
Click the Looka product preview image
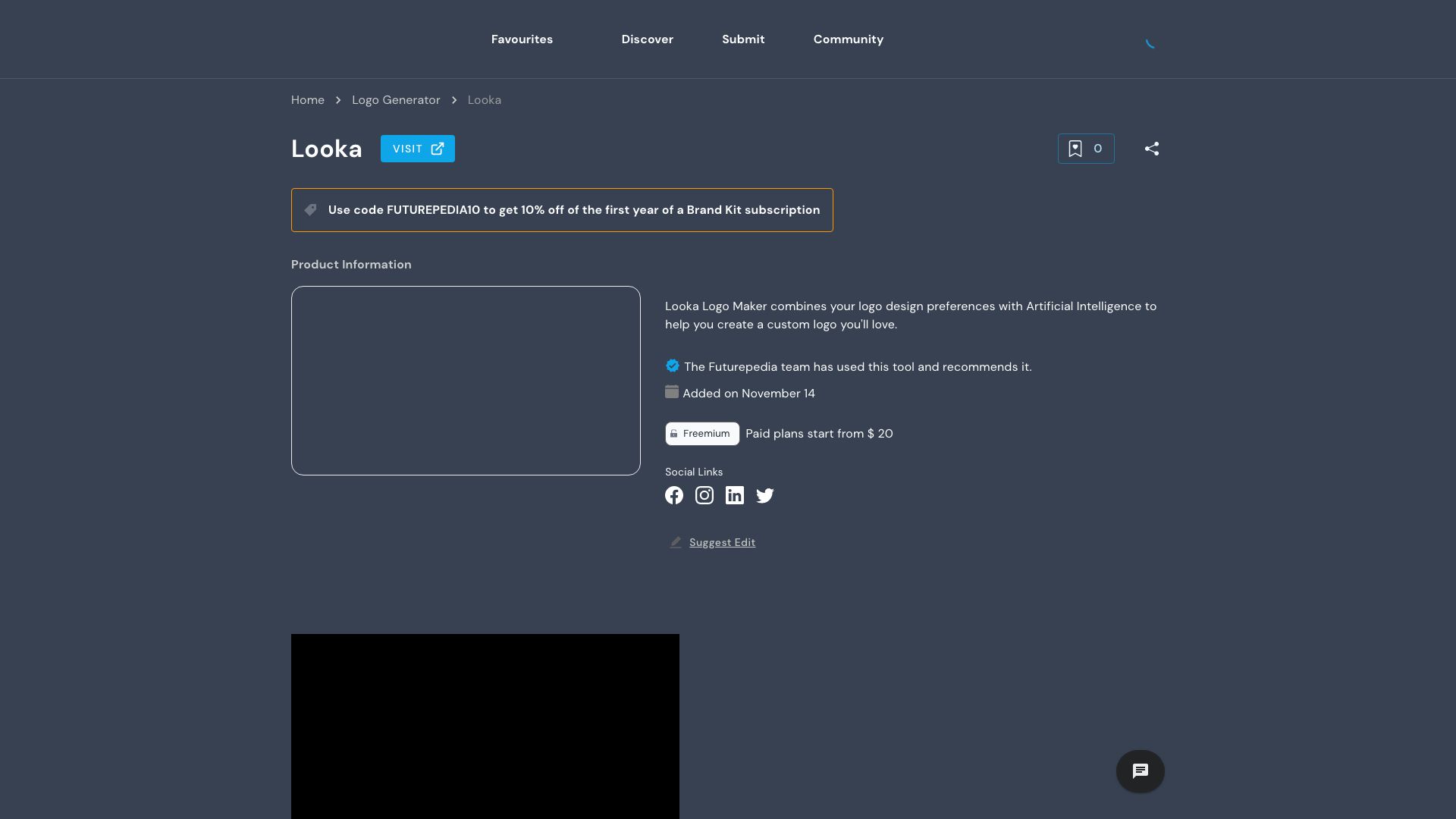(466, 381)
